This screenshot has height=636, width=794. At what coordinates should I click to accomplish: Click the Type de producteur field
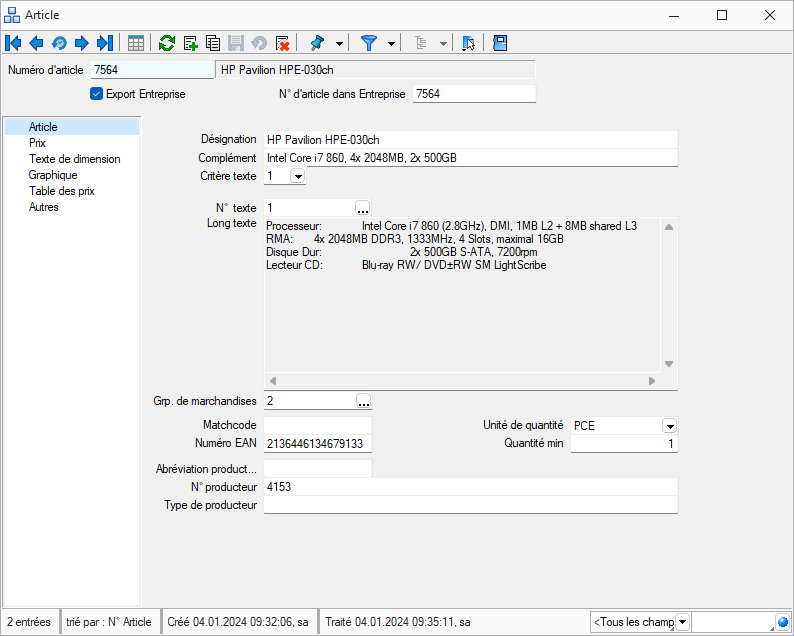click(470, 505)
